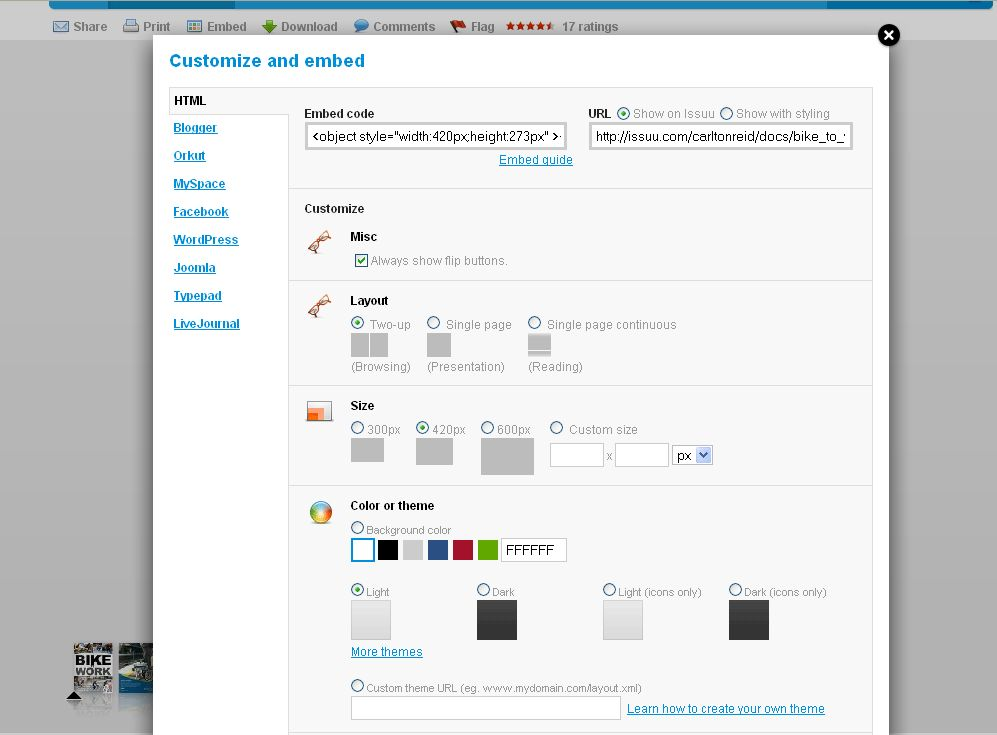The image size is (997, 735).
Task: Select Dark (icons only) theme radio
Action: [x=735, y=590]
